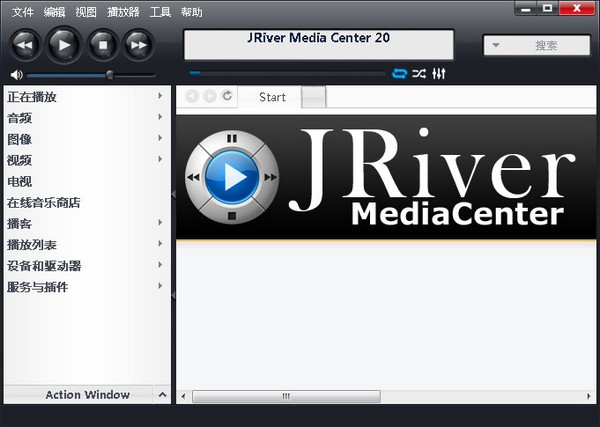Image resolution: width=600 pixels, height=427 pixels.
Task: Open the 视图 menu
Action: (x=86, y=12)
